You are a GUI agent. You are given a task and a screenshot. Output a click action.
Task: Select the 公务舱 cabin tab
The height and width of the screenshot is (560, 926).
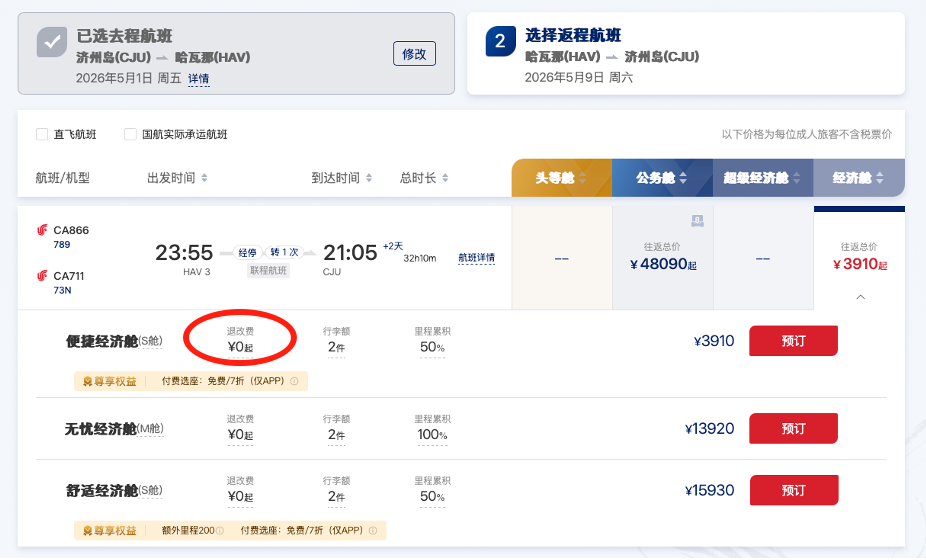coord(662,178)
